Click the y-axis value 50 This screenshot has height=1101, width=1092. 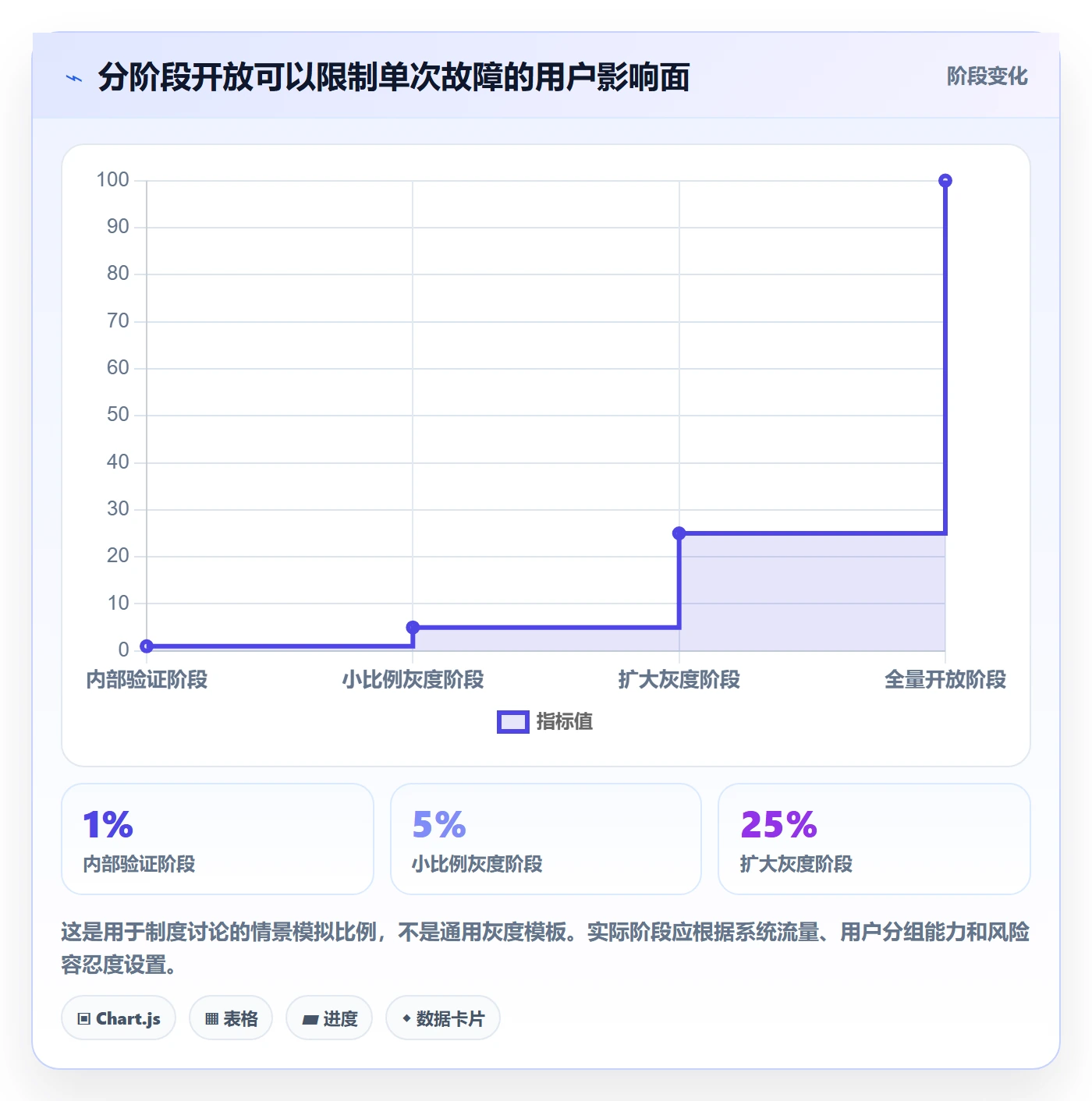pos(118,415)
